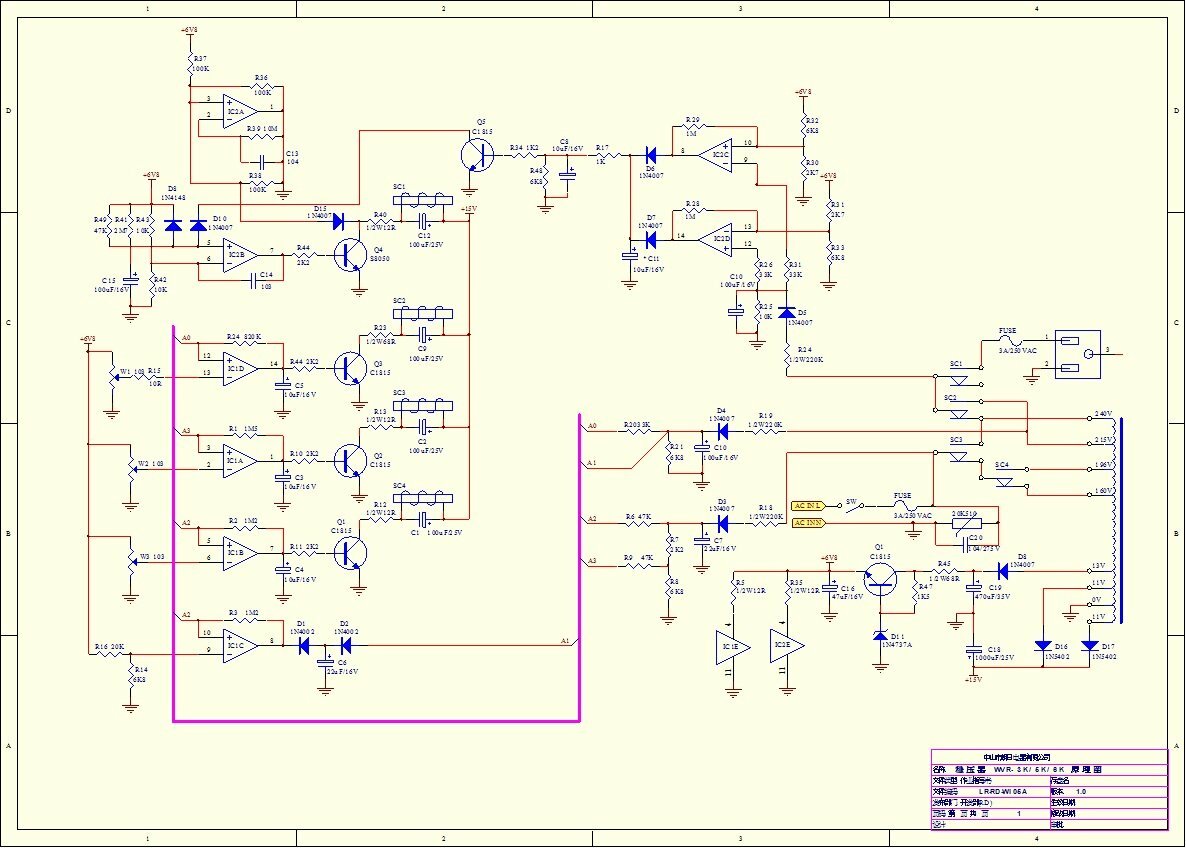Click the D11 1N4737A zener diode
The image size is (1186, 848).
pos(880,635)
